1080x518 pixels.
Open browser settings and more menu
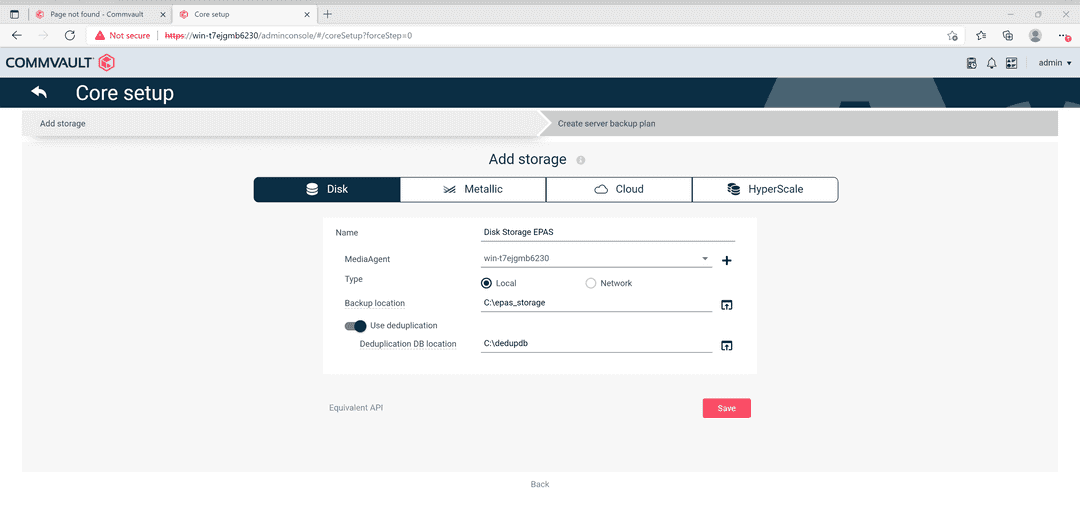pyautogui.click(x=1063, y=35)
